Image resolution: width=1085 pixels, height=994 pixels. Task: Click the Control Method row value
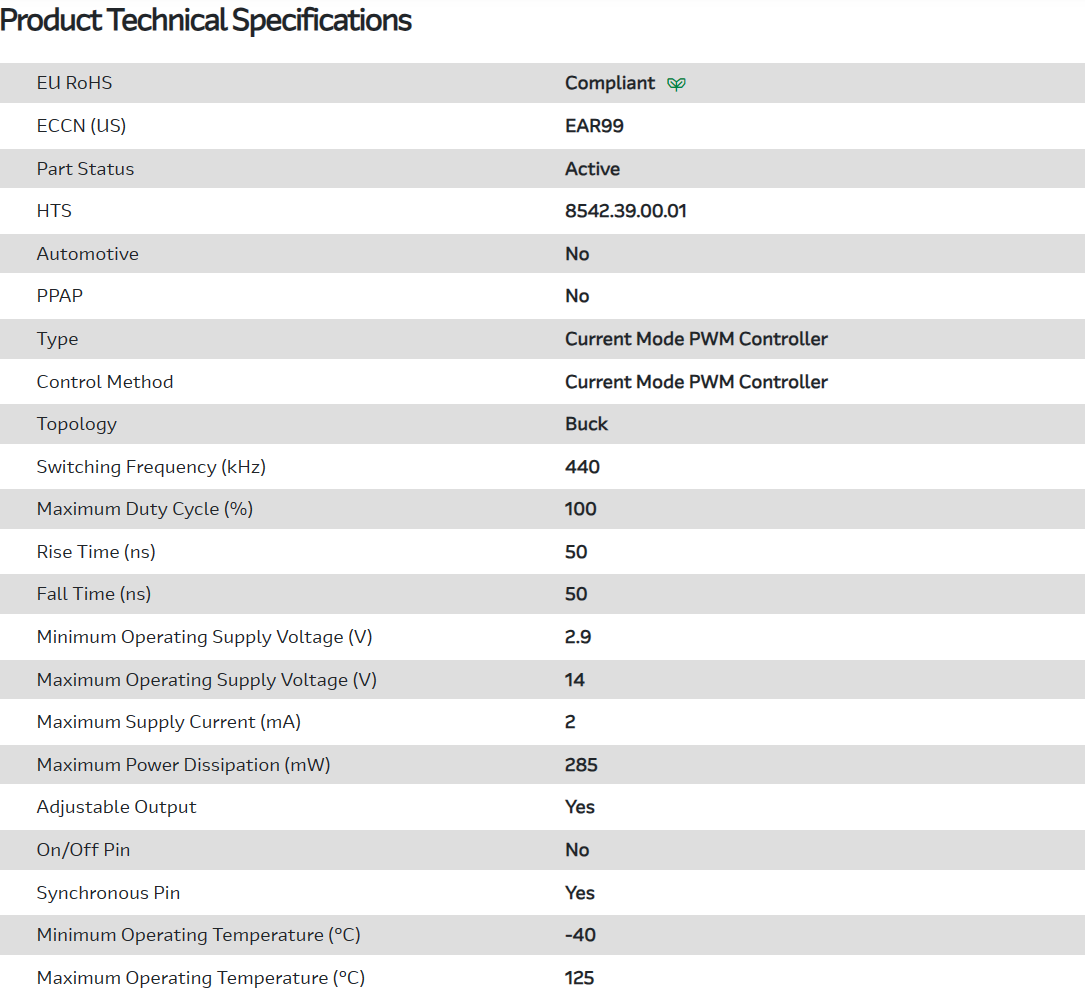696,382
